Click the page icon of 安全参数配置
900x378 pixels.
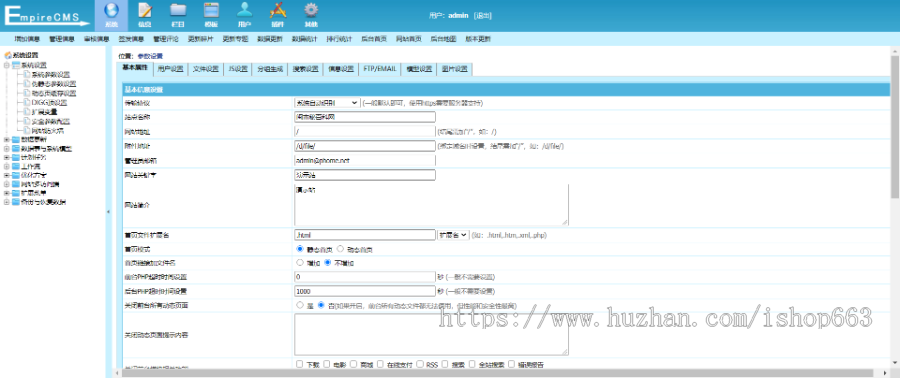tap(26, 122)
